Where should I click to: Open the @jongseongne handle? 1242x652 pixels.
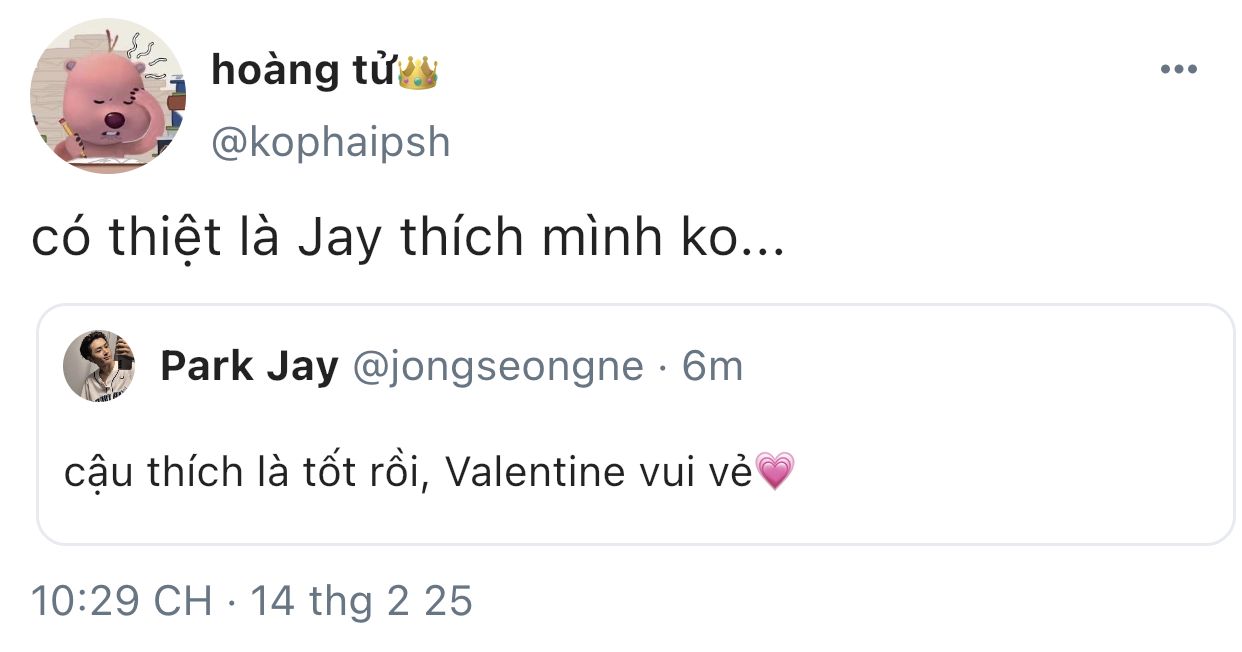[x=498, y=367]
